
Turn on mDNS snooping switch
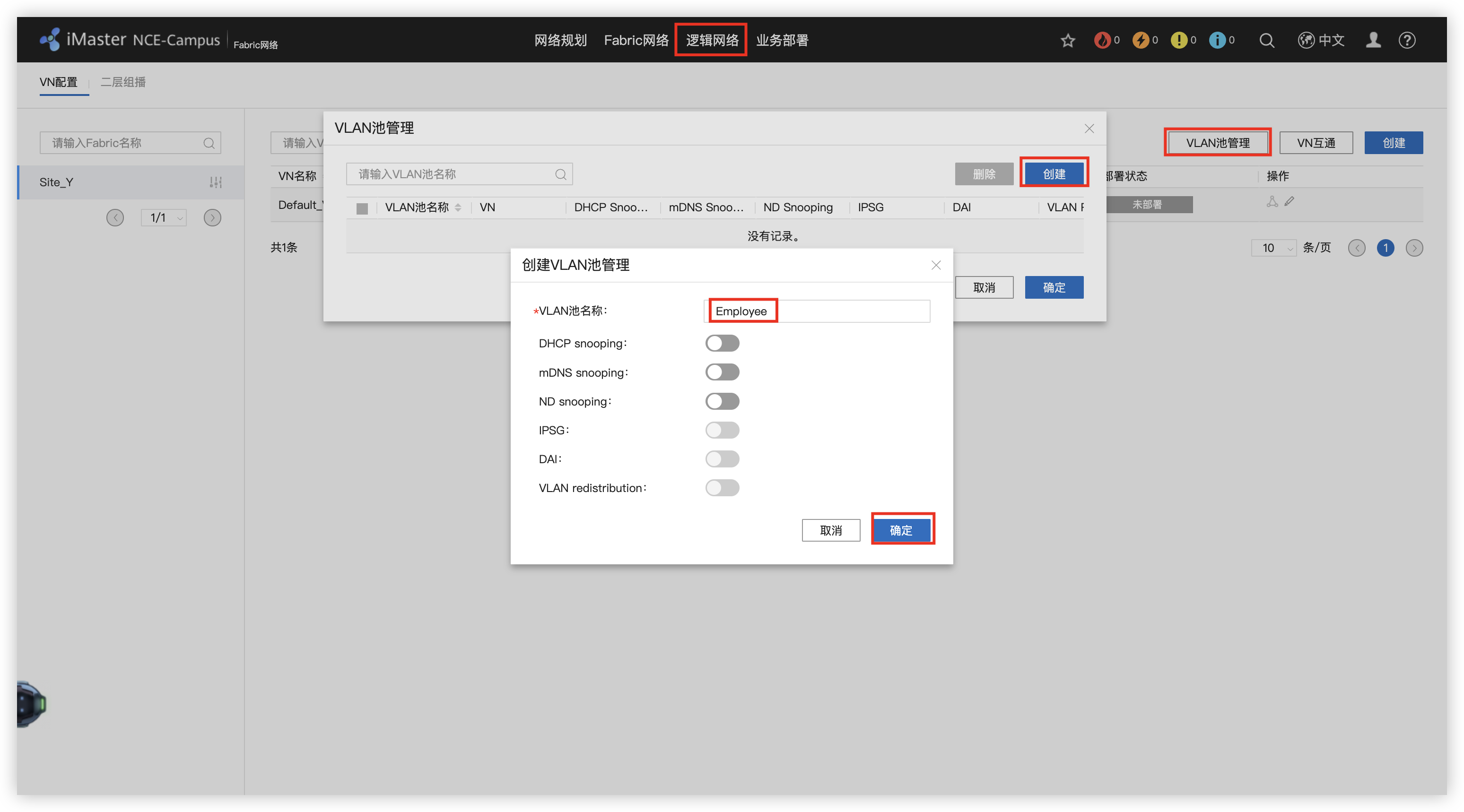(x=722, y=372)
